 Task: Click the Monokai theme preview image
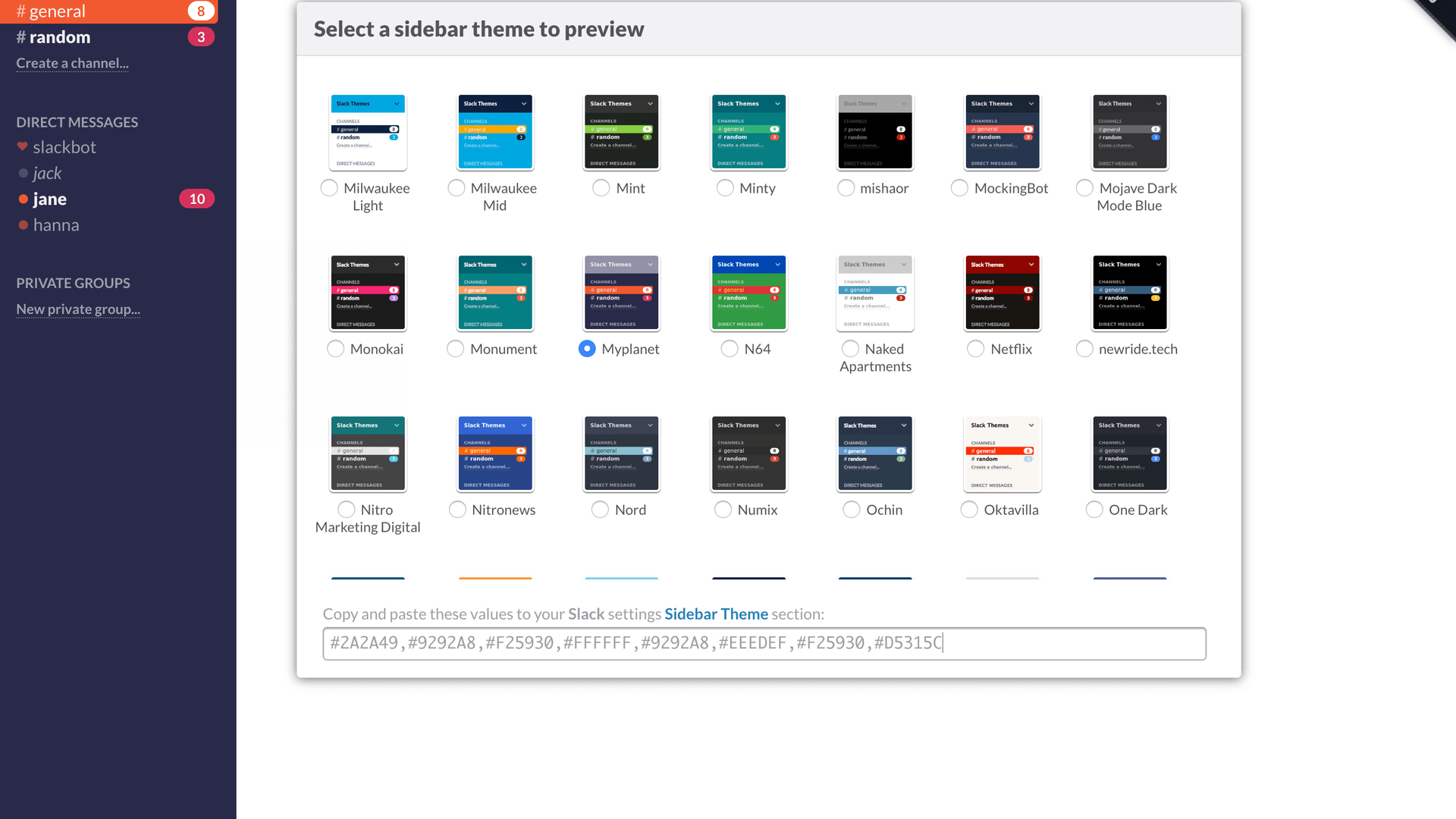click(x=368, y=293)
